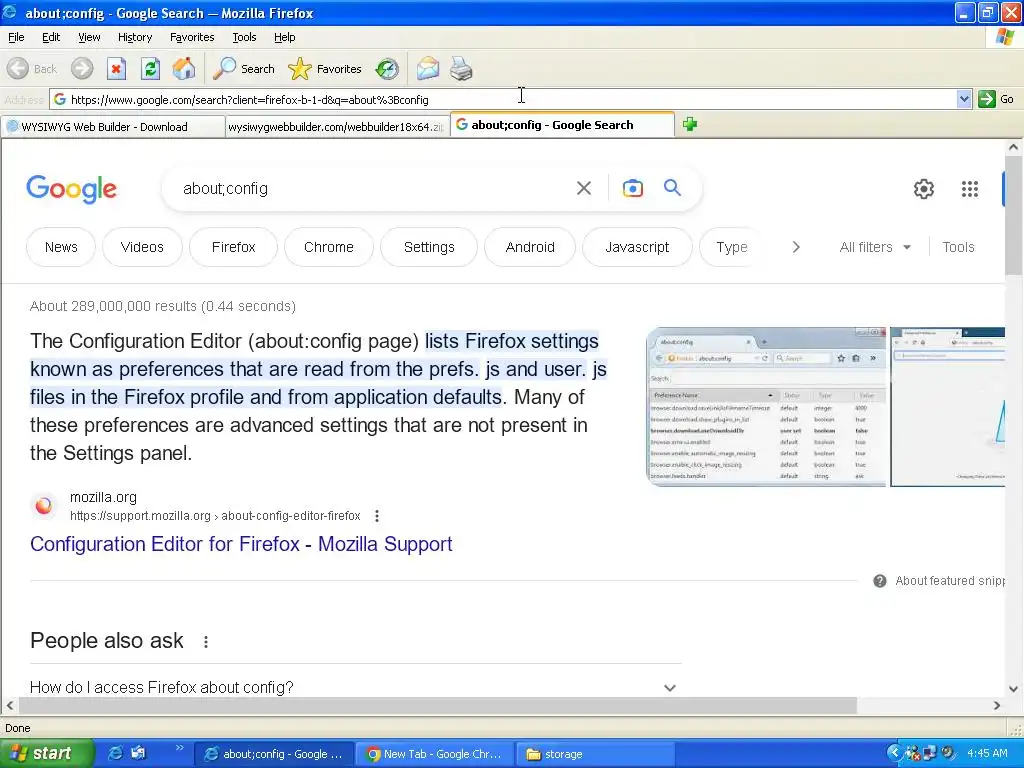The width and height of the screenshot is (1024, 768).
Task: Click the Google search query field
Action: [372, 189]
